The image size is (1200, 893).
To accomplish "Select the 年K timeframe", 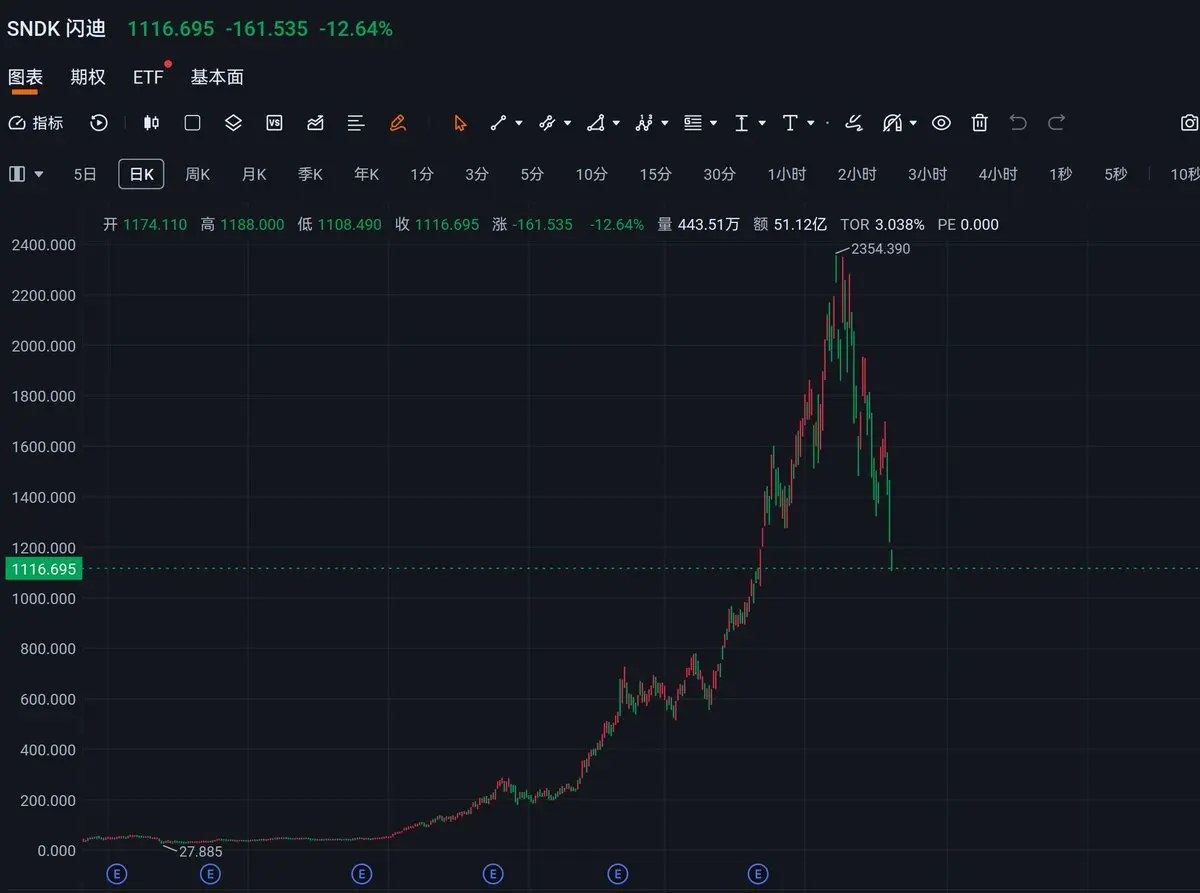I will click(367, 174).
